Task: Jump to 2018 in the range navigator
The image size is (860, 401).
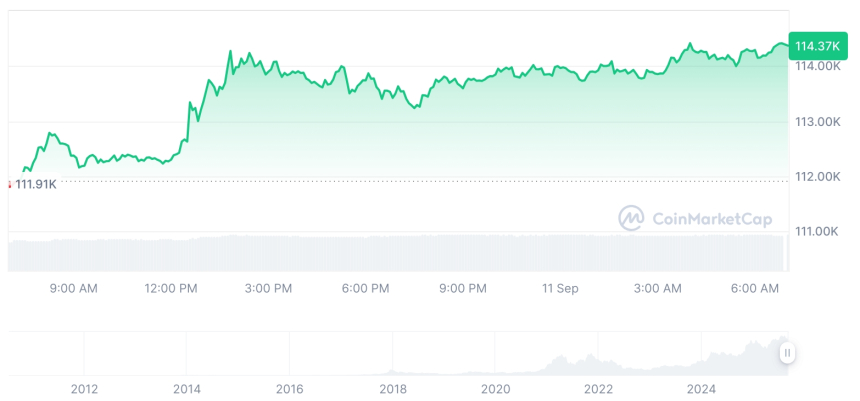Action: click(393, 388)
